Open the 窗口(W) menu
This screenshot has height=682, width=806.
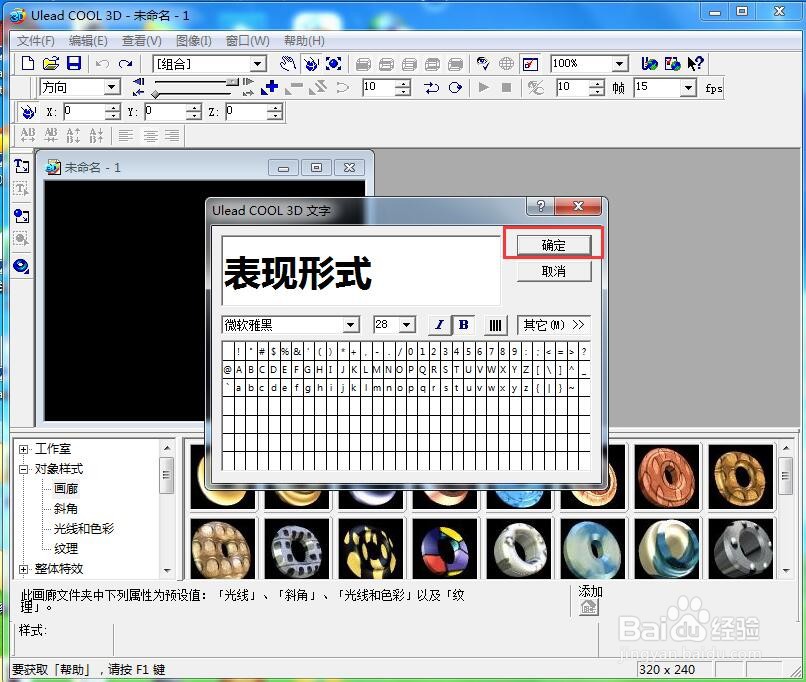click(x=248, y=41)
